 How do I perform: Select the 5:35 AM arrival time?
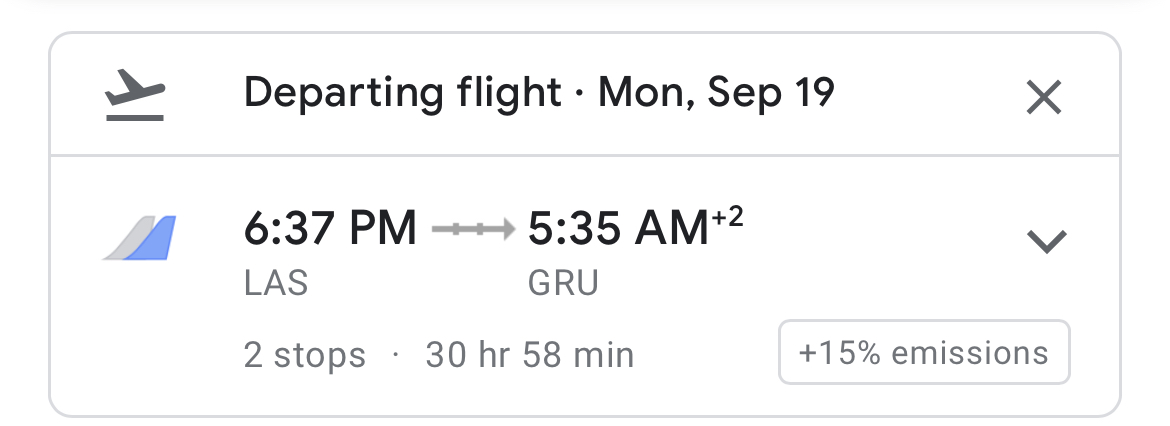617,230
